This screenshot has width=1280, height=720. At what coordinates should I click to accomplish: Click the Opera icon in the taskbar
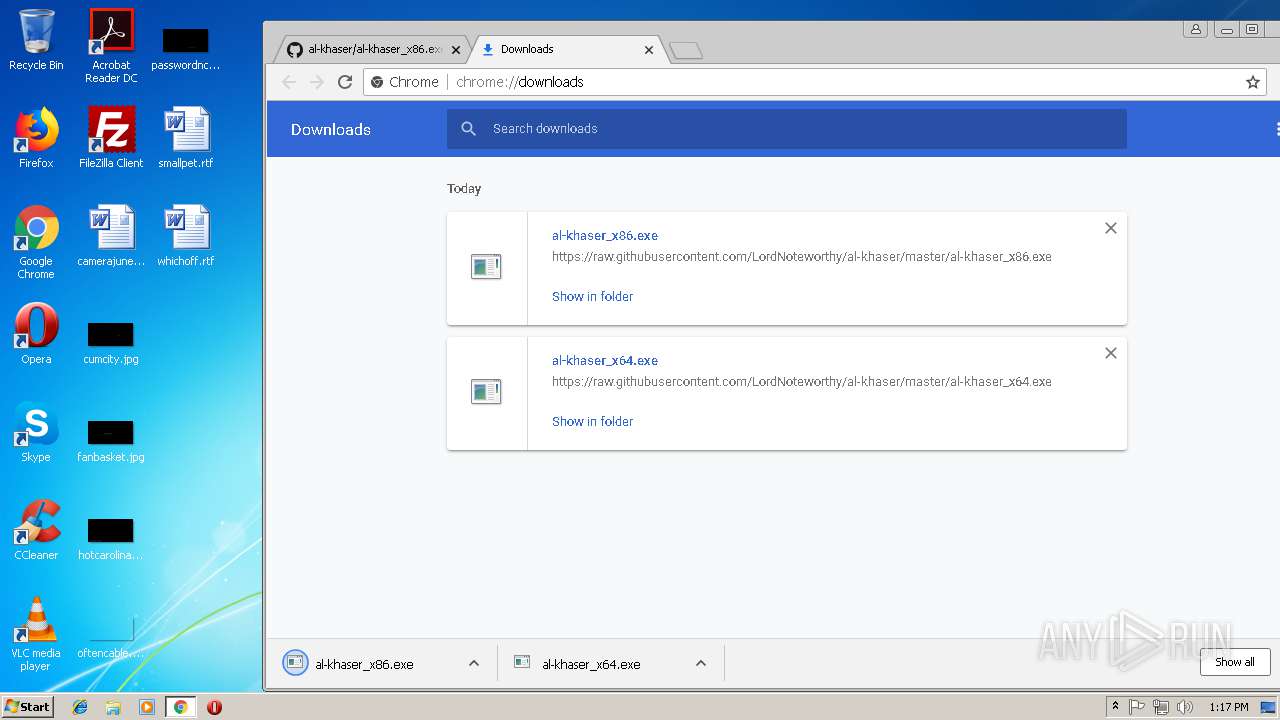214,707
